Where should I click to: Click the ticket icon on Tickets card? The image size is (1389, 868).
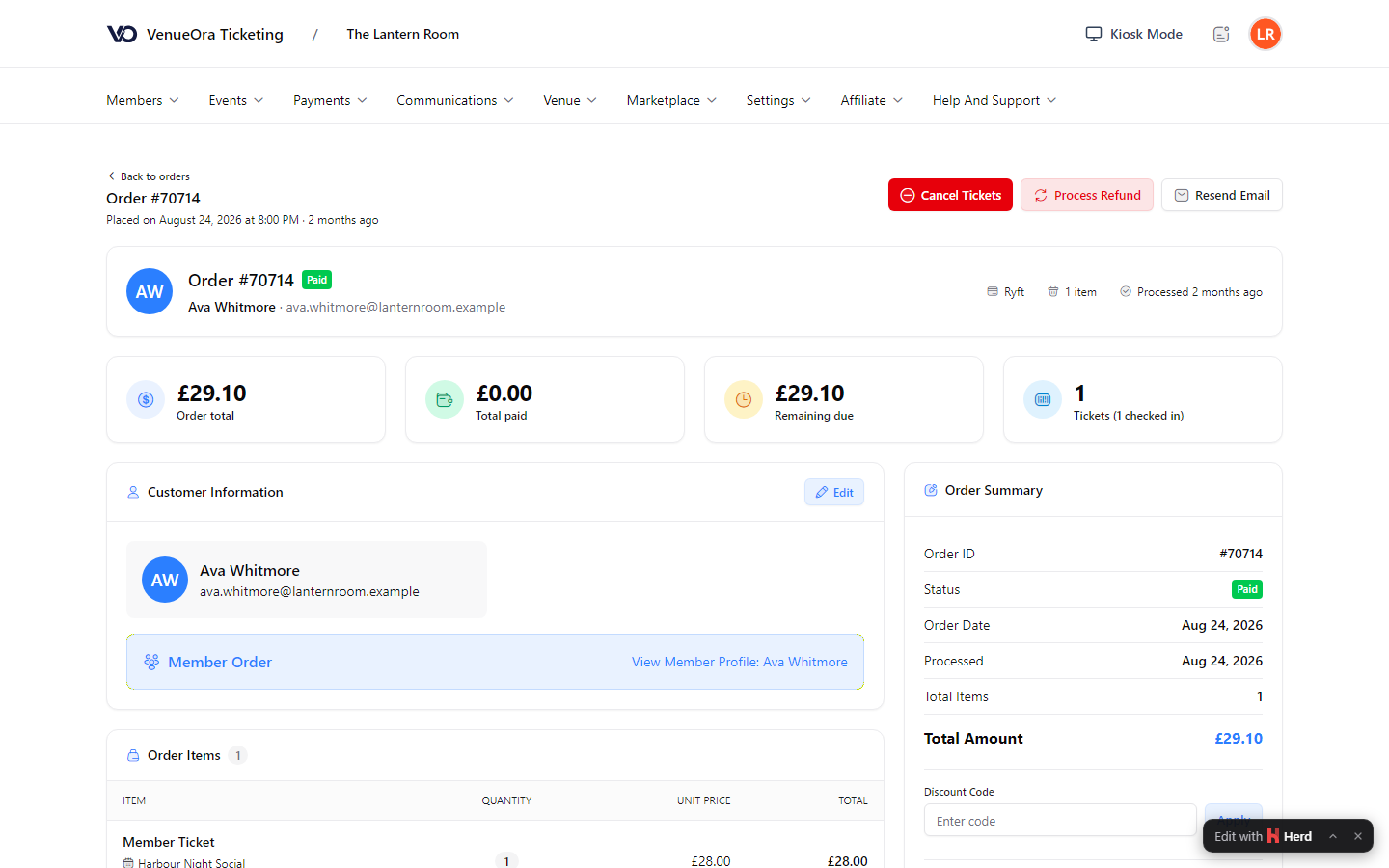coord(1043,399)
